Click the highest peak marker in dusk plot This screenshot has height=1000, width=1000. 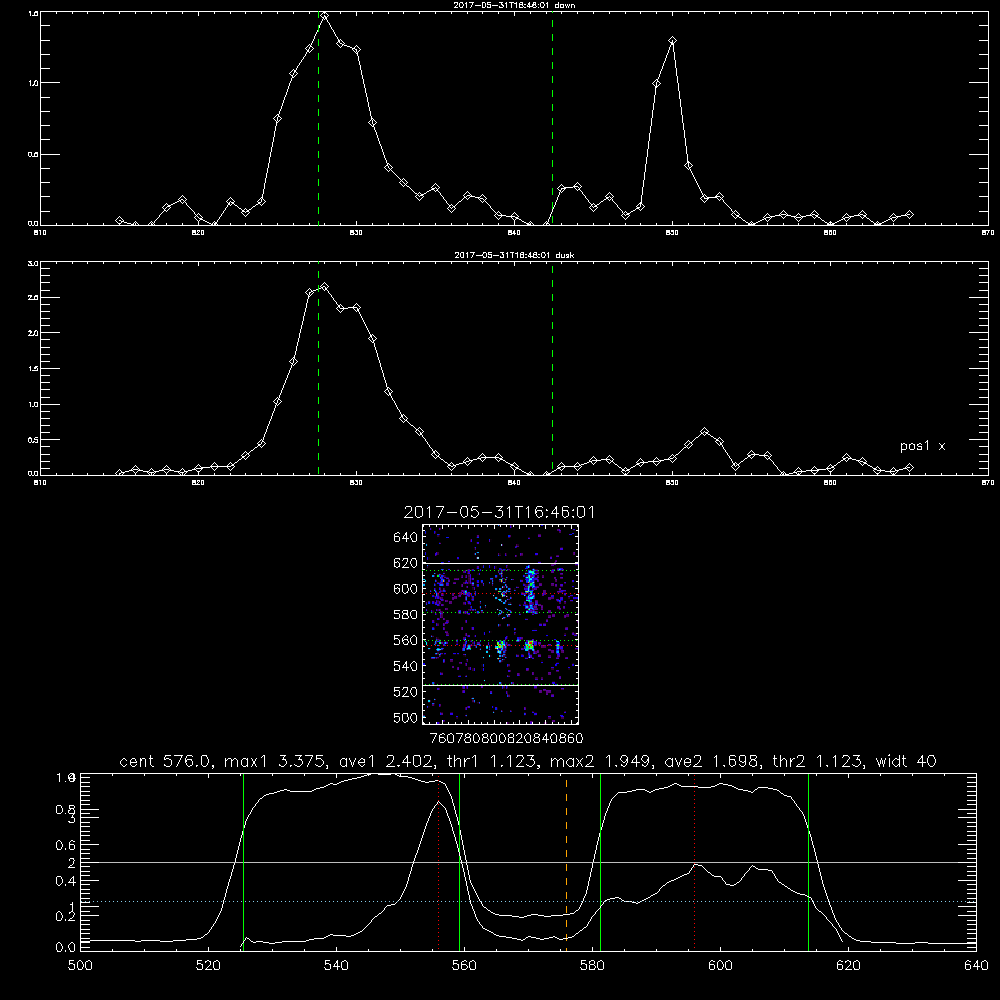(x=325, y=287)
